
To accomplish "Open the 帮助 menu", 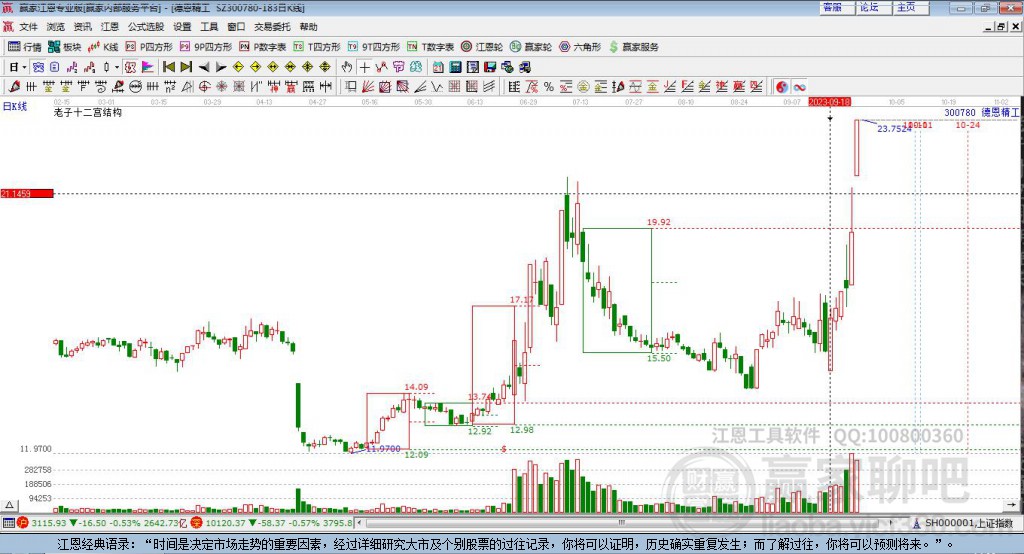I will (x=308, y=27).
